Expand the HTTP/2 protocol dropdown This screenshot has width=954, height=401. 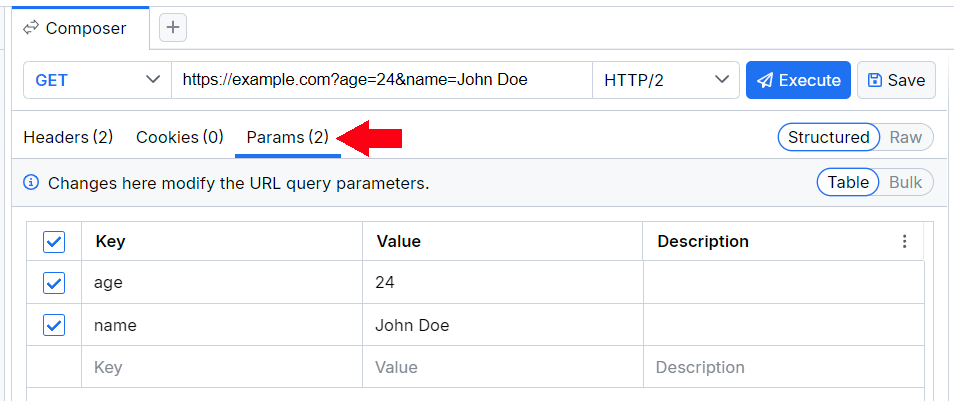tap(666, 80)
